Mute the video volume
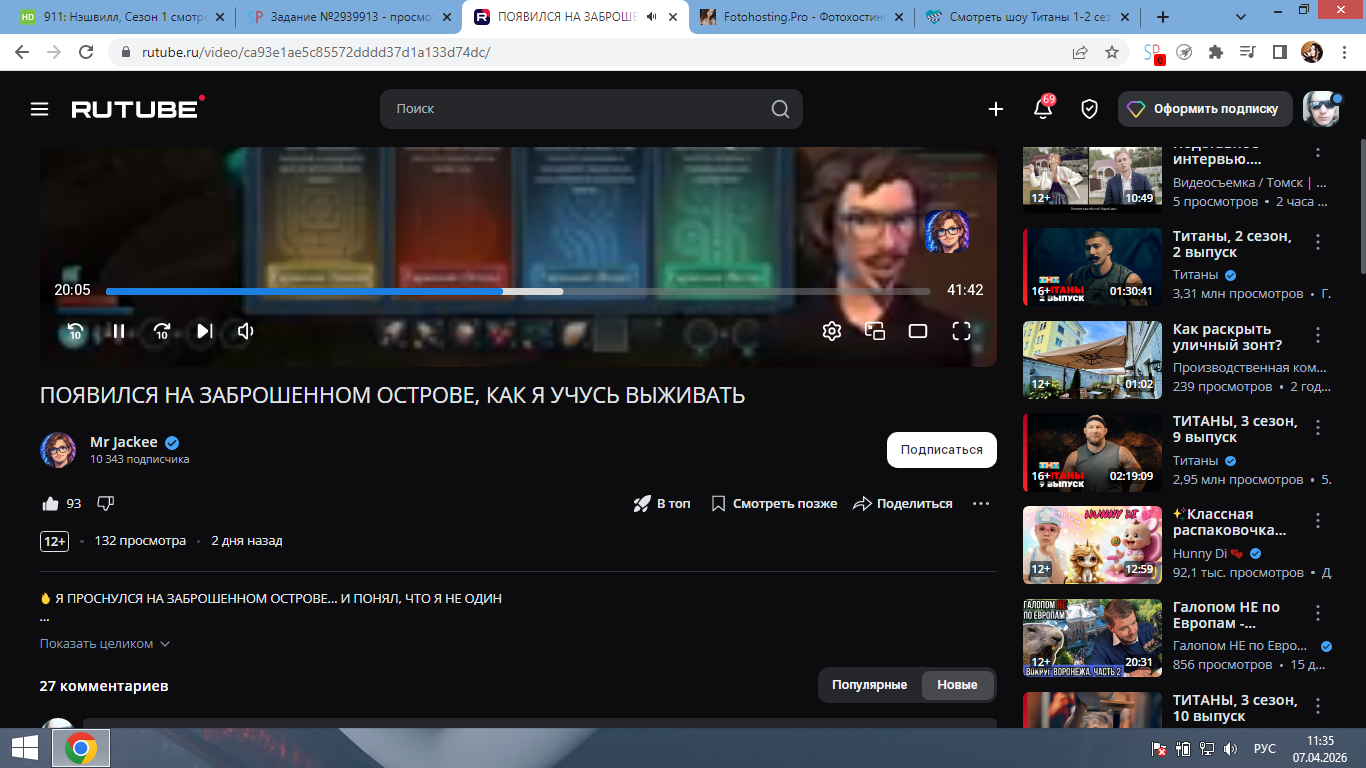Viewport: 1366px width, 768px height. (x=246, y=331)
